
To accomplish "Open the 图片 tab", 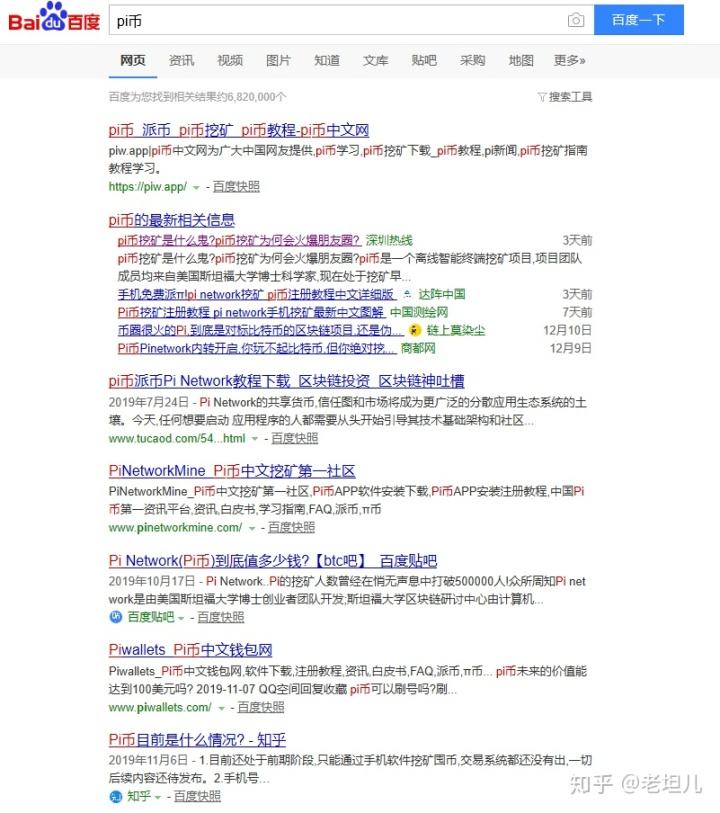I will [x=278, y=61].
